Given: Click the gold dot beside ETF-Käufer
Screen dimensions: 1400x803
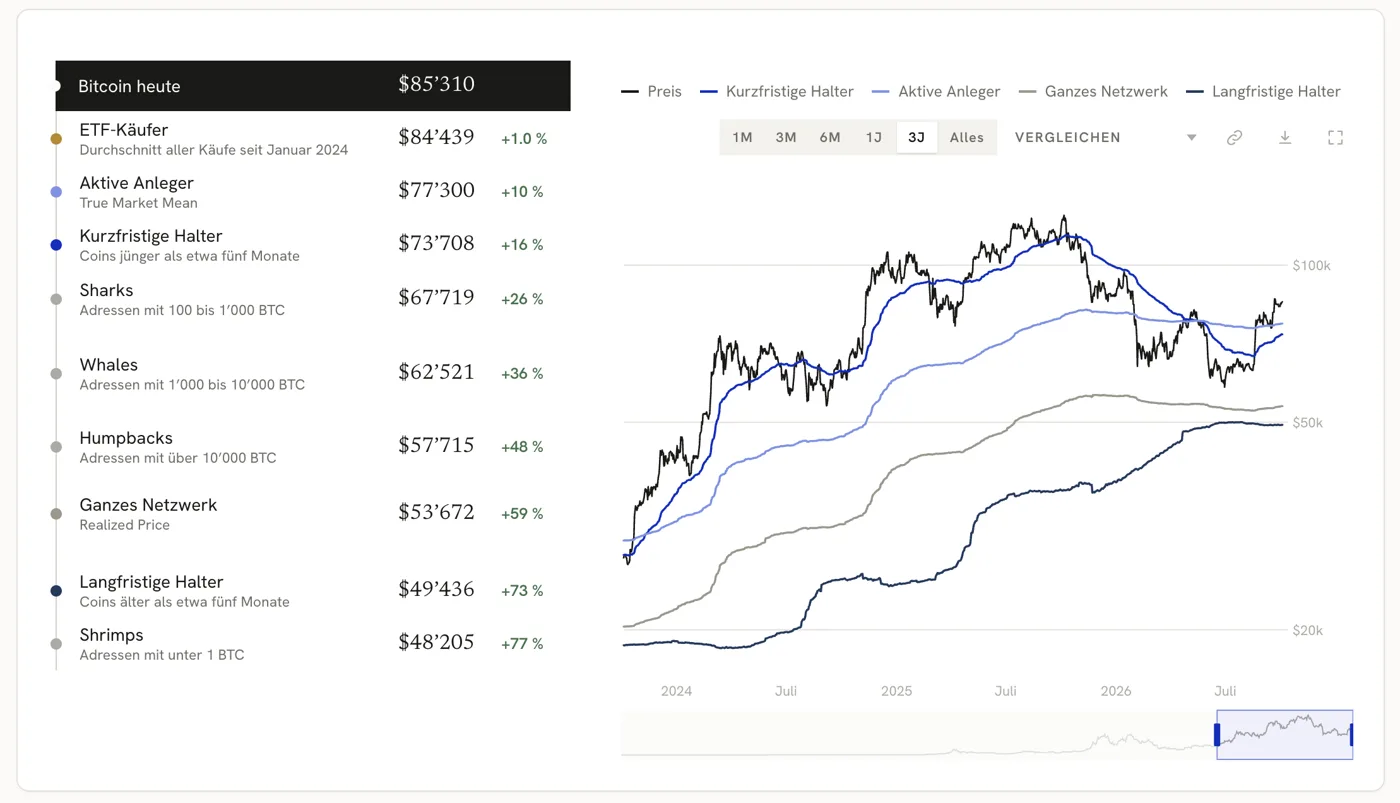Looking at the screenshot, I should (56, 139).
